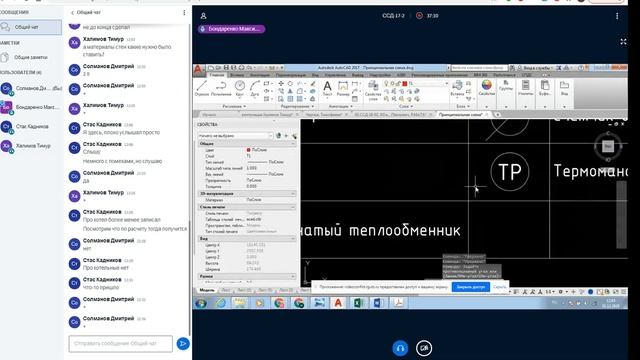The image size is (640, 360).
Task: Select the Полилиния tool
Action: click(x=221, y=87)
